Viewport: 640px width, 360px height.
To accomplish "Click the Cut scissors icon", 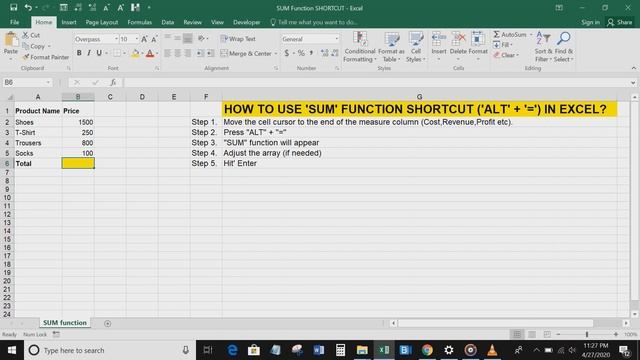I will (26, 35).
